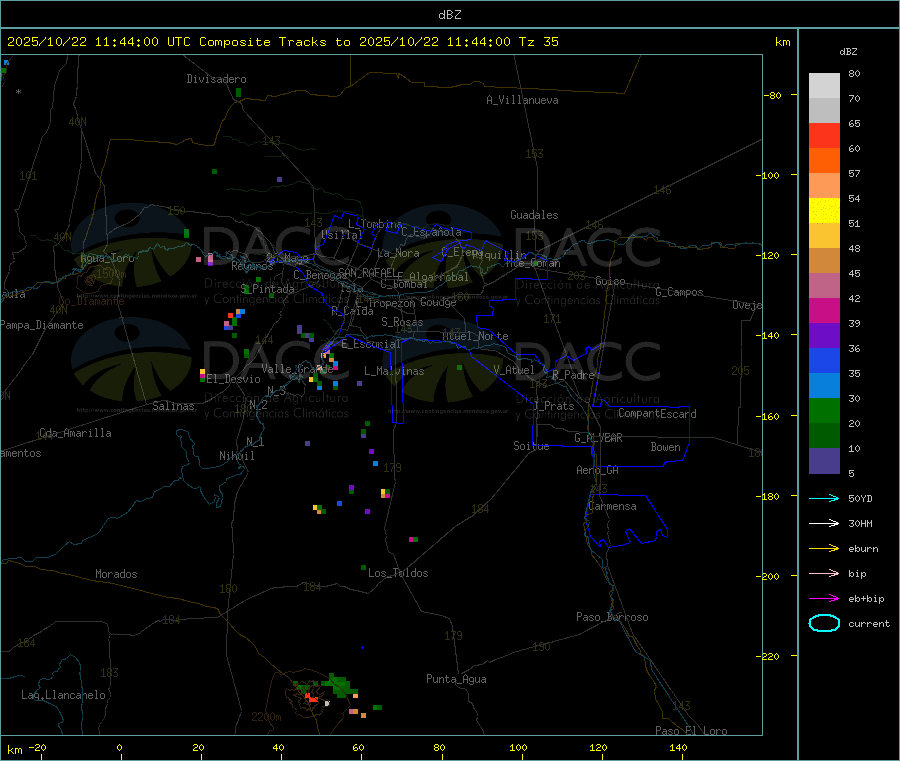Click the Divisadero location label
Viewport: 900px width, 761px height.
point(216,79)
